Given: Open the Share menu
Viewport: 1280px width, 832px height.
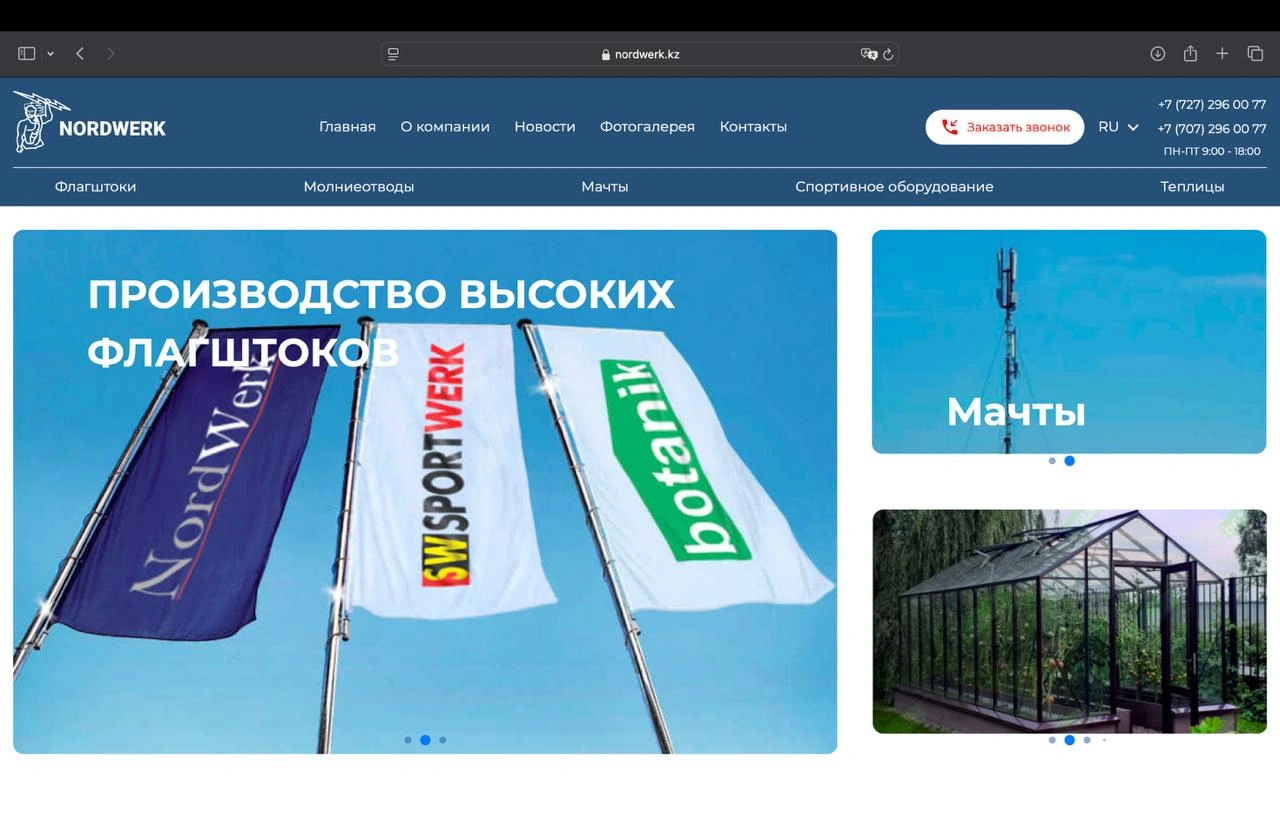Looking at the screenshot, I should click(x=1190, y=54).
